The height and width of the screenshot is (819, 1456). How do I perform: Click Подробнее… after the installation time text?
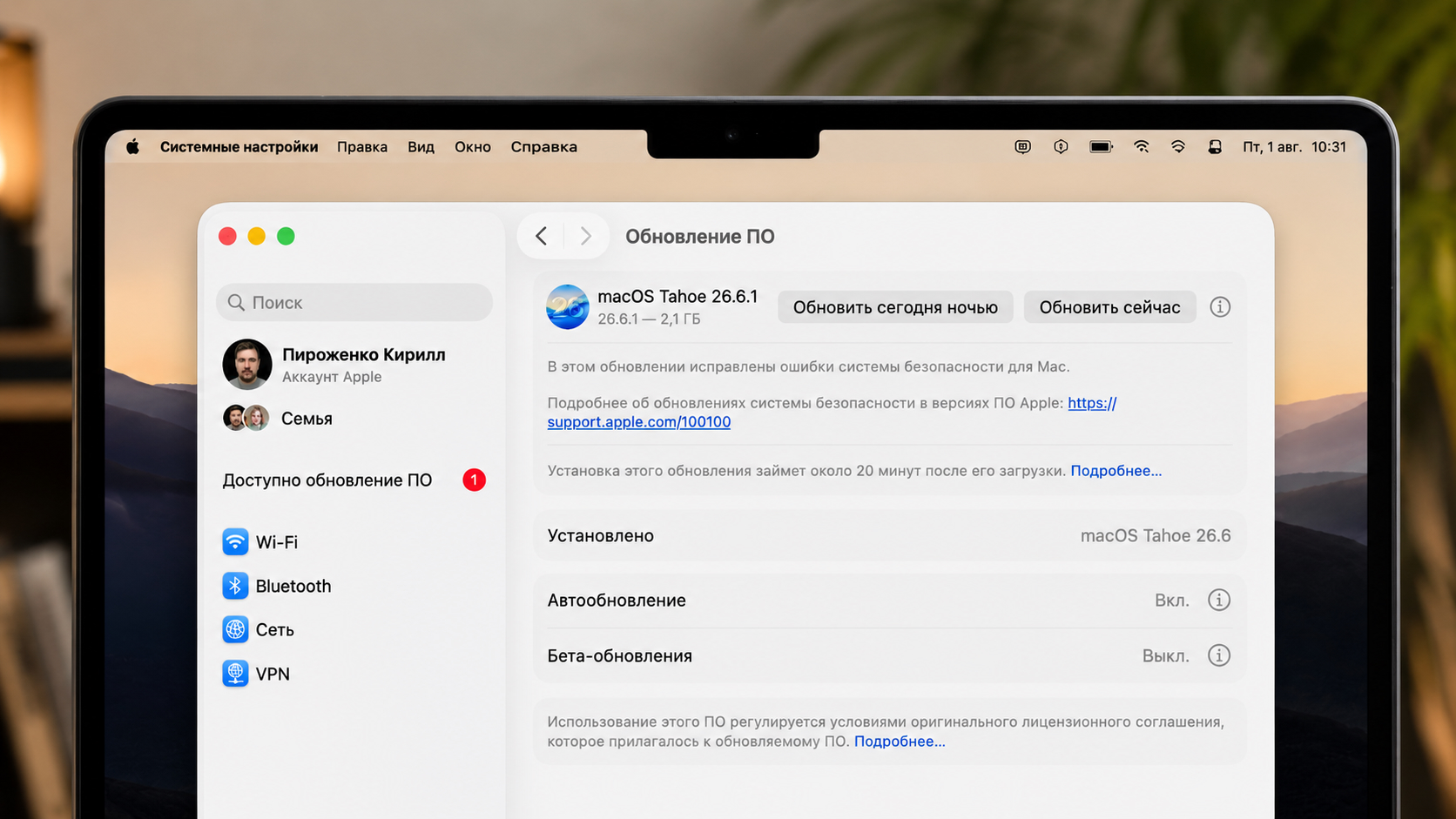(1116, 471)
